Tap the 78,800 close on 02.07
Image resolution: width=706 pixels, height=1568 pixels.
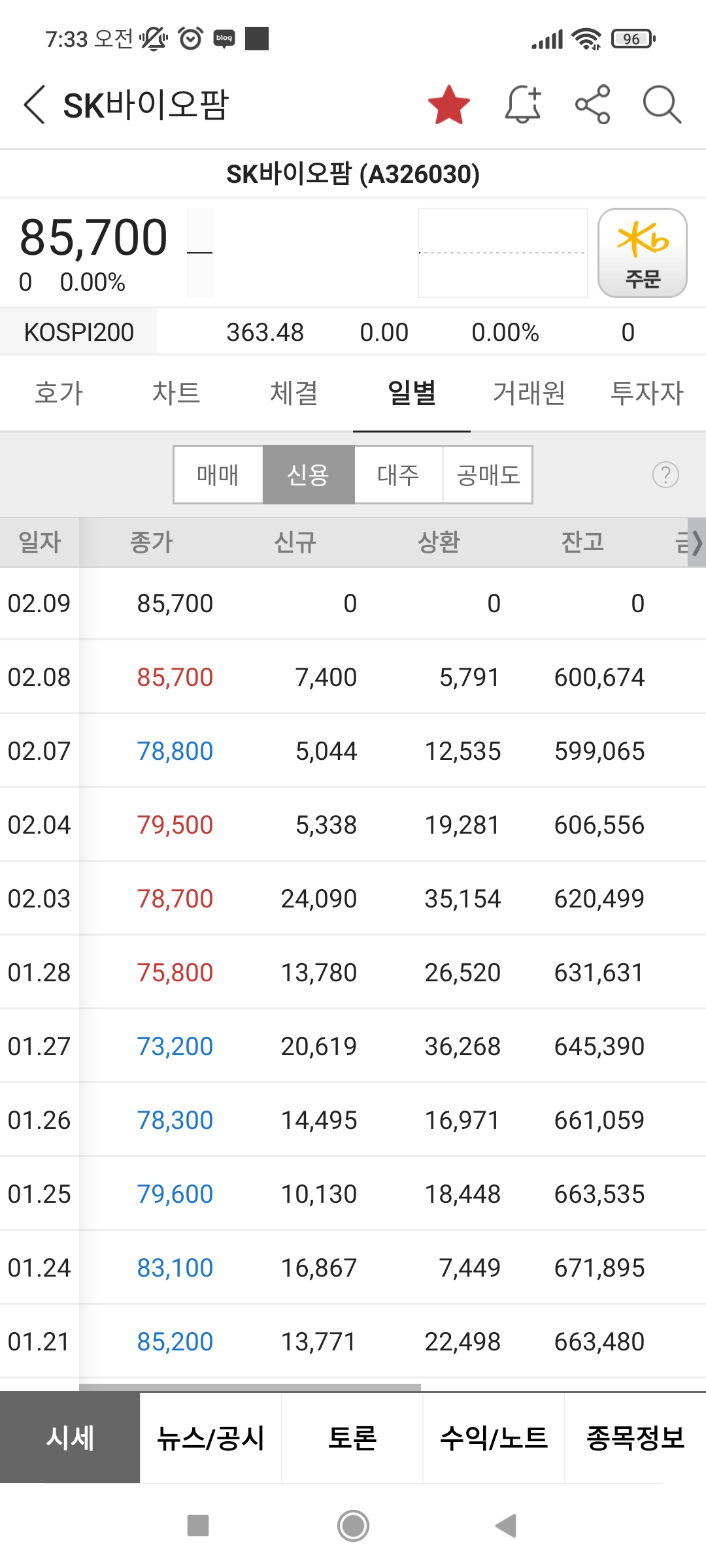[175, 751]
